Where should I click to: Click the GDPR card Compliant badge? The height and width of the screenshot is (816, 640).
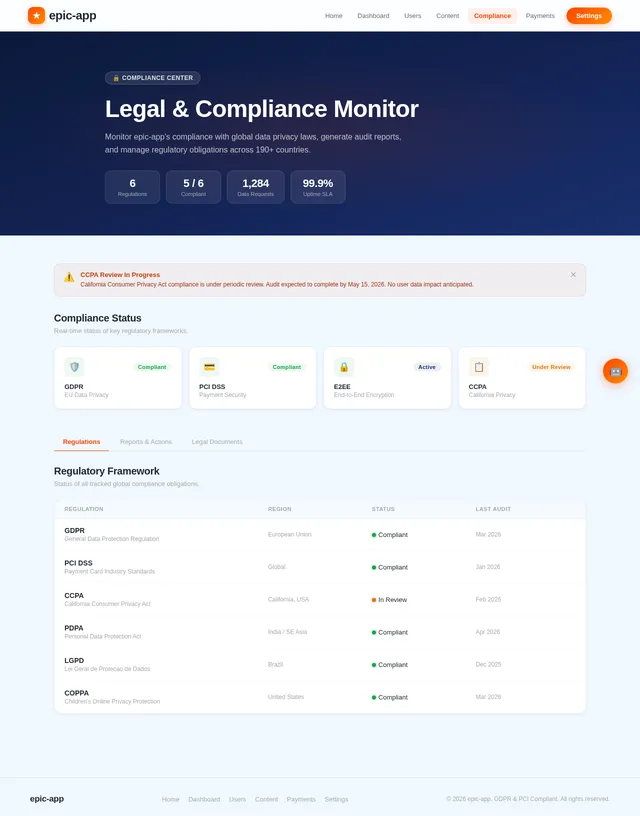(152, 367)
